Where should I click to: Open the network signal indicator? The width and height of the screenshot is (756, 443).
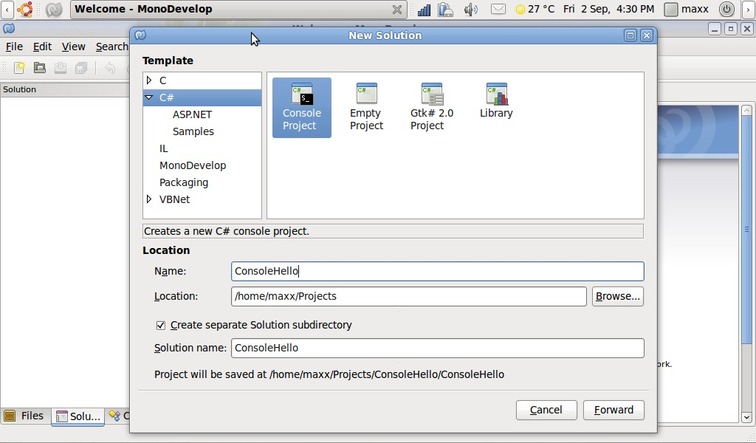(424, 9)
